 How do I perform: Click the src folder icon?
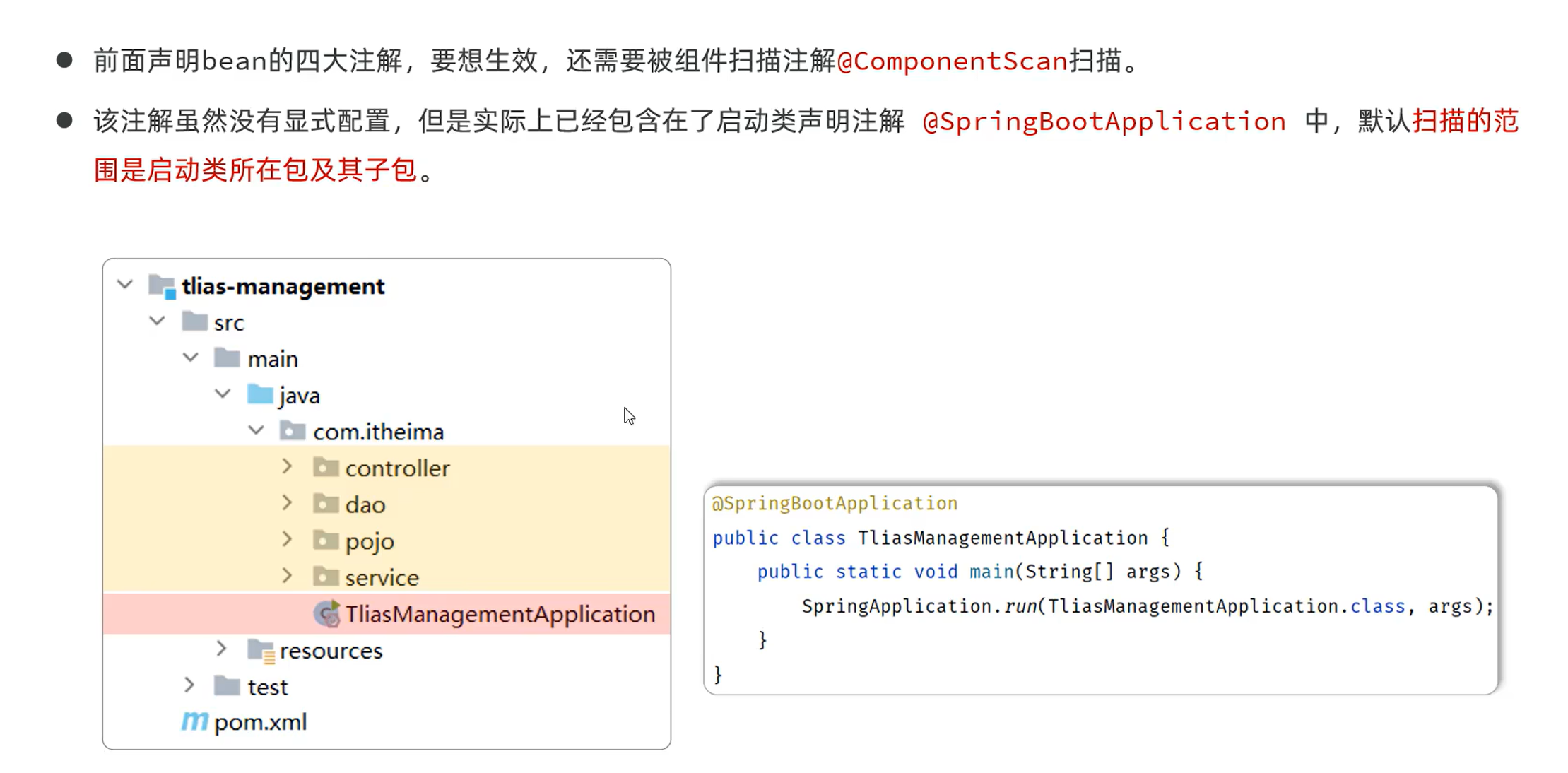pyautogui.click(x=194, y=322)
